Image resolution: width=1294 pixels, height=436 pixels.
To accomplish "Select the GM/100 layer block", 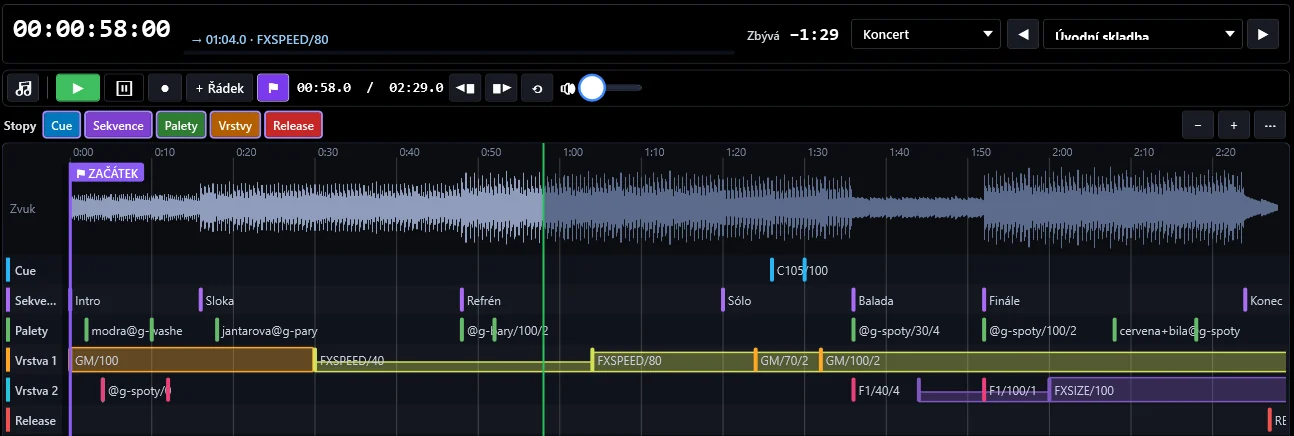I will pos(192,360).
